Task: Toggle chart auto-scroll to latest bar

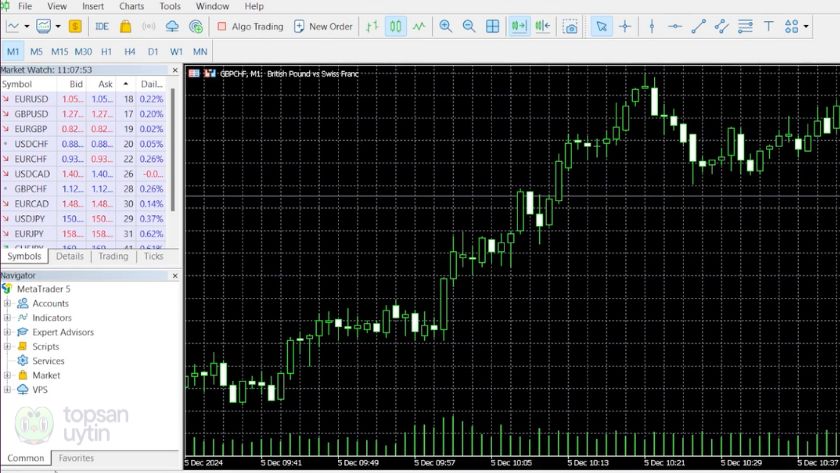Action: tap(519, 26)
